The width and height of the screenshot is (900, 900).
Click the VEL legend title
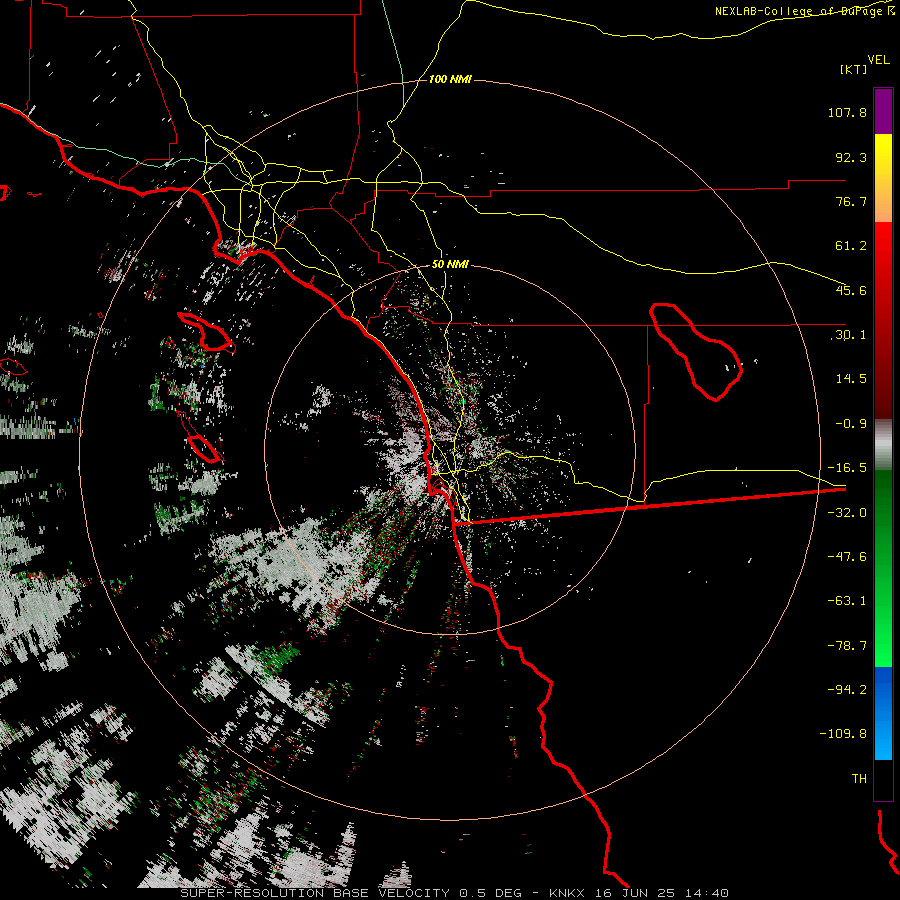[x=878, y=59]
